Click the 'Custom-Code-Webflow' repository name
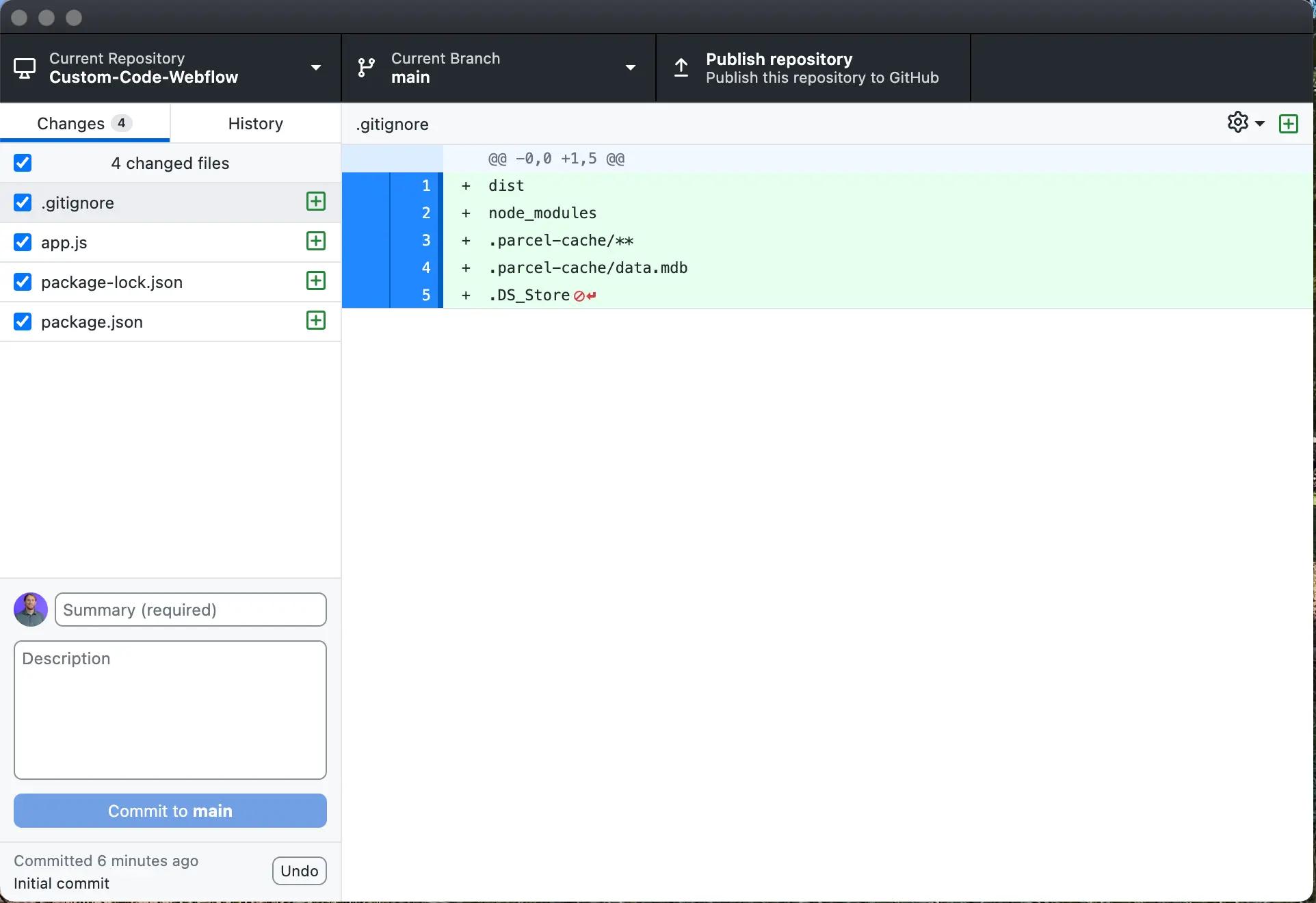This screenshot has width=1316, height=903. click(144, 77)
